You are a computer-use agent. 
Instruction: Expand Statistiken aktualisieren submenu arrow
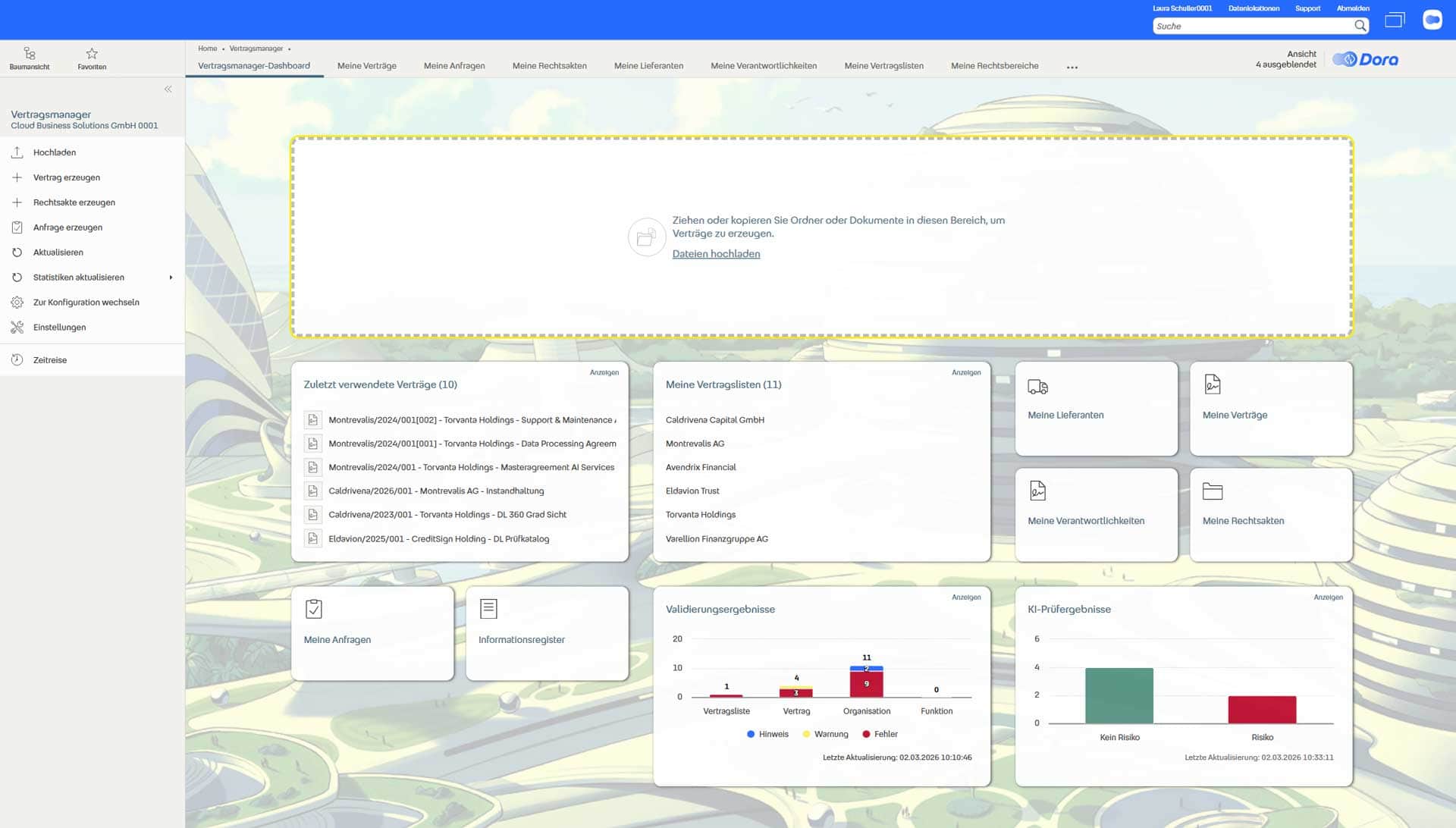(x=171, y=278)
